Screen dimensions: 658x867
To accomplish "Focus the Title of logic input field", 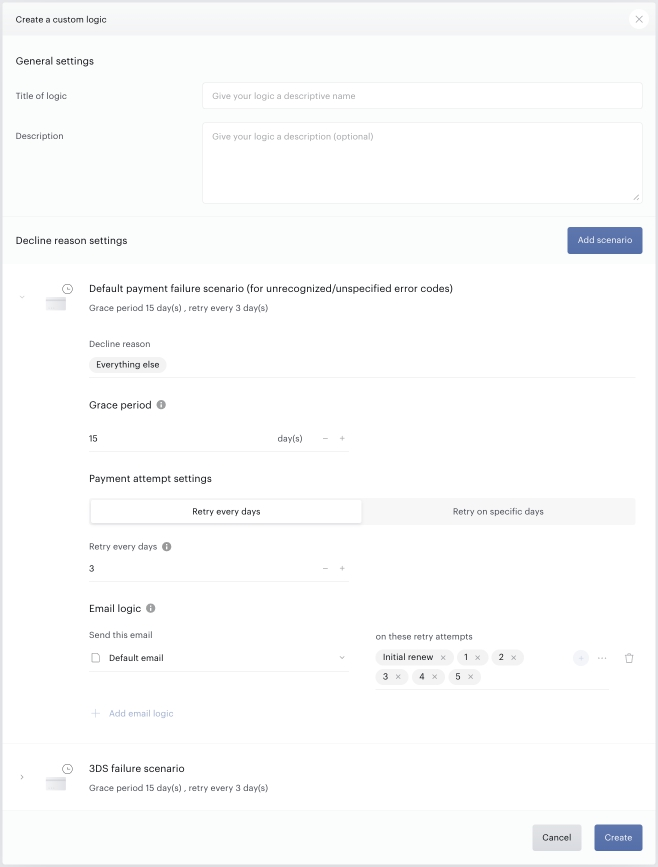I will click(x=422, y=96).
